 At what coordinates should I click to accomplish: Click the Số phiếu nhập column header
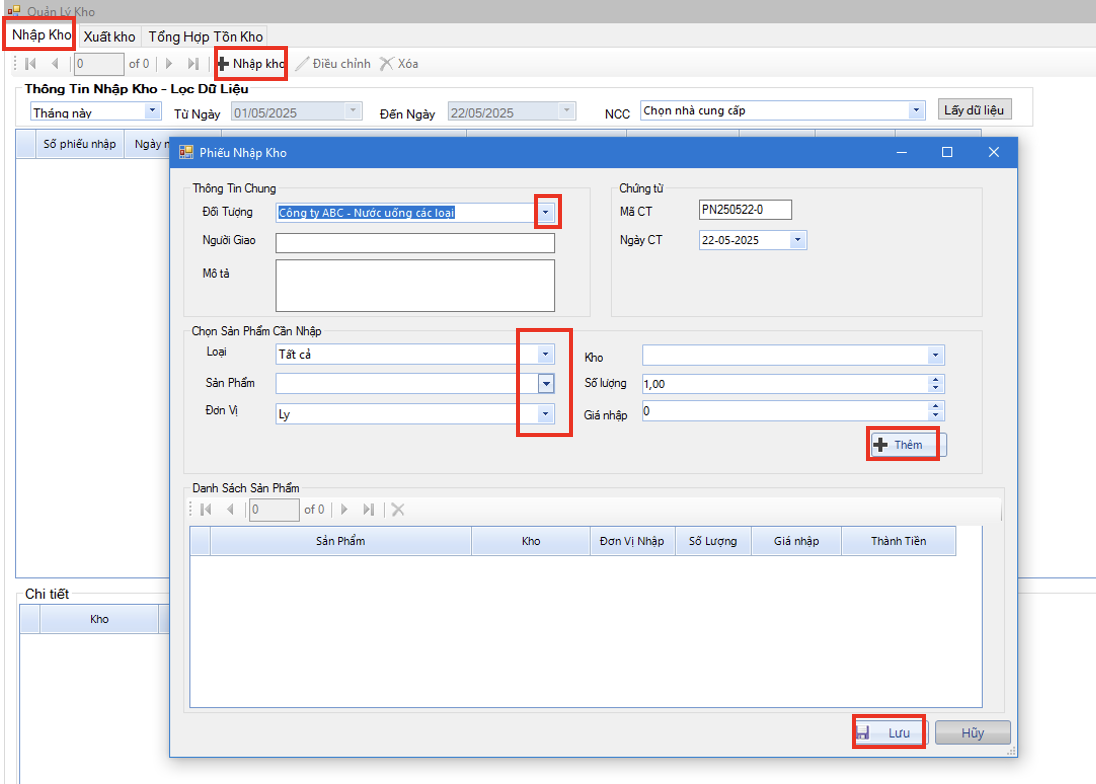[x=79, y=144]
